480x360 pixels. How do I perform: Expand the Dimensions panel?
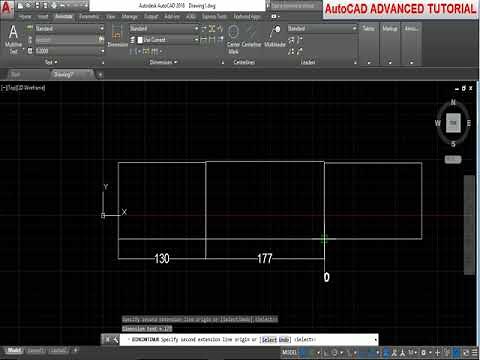(163, 62)
